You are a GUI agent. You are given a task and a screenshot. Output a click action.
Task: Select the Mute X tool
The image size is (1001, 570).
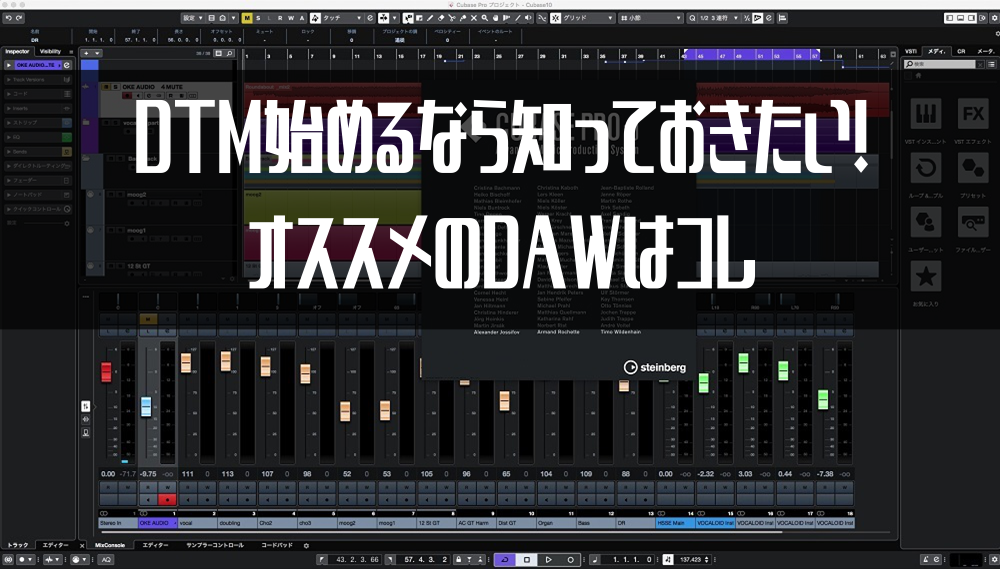474,19
